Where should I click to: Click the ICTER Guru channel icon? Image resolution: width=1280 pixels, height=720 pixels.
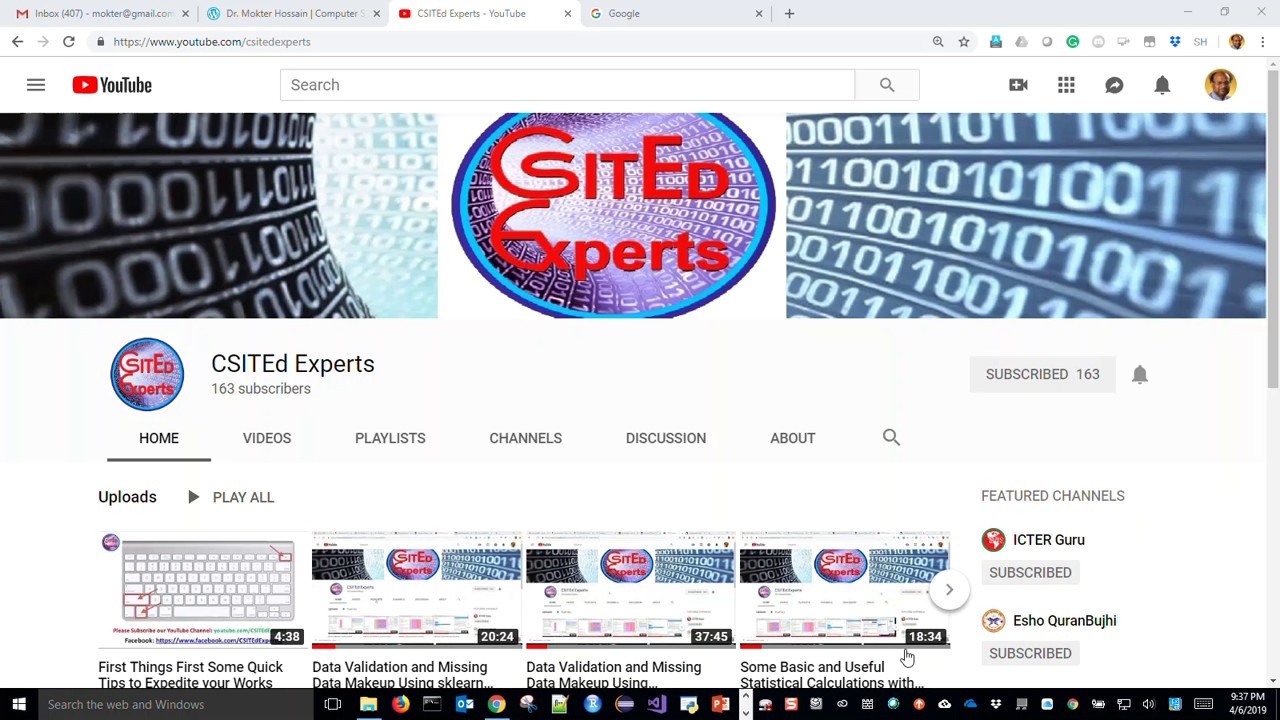(x=993, y=540)
